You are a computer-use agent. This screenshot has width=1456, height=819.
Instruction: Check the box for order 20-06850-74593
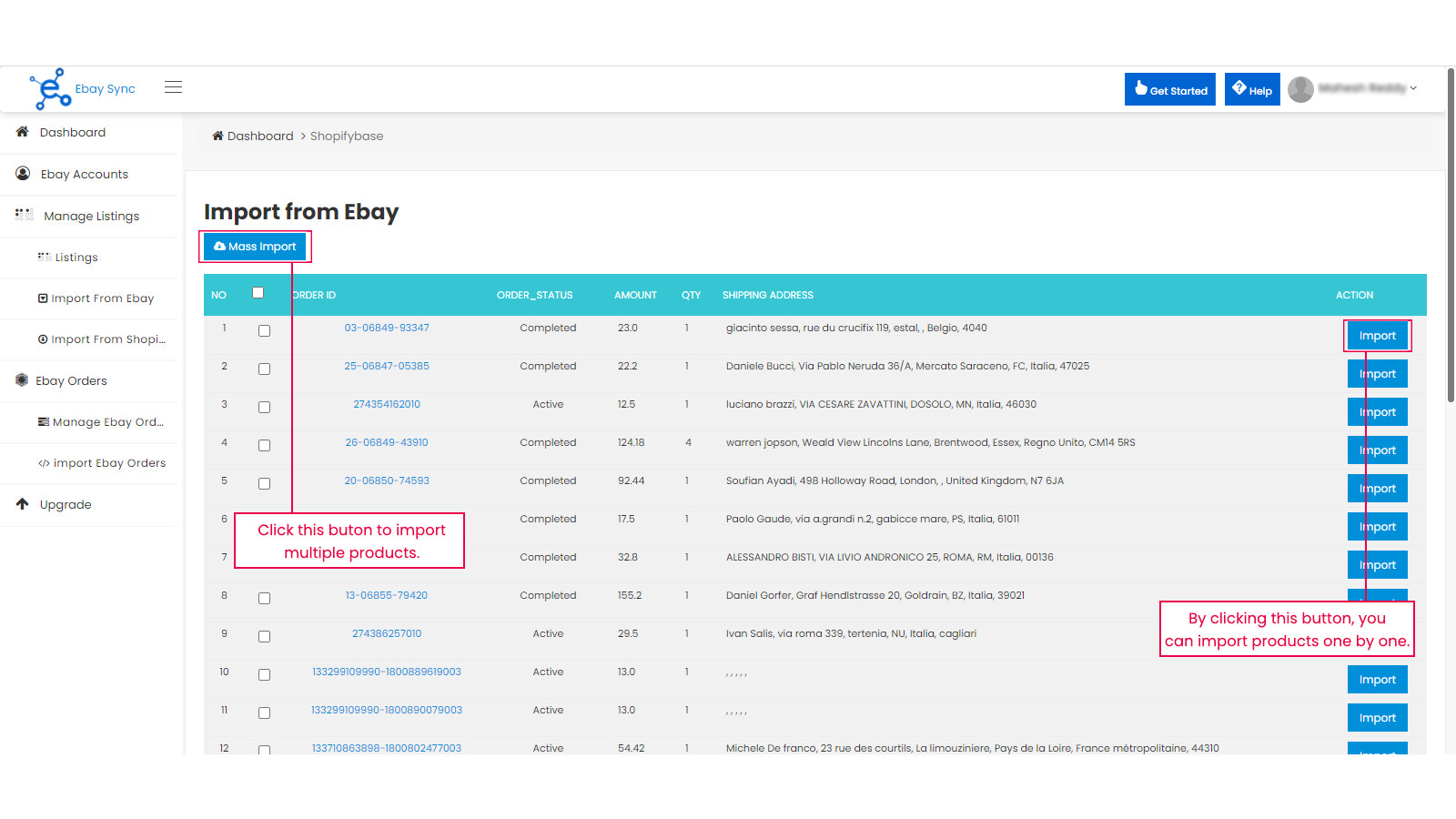coord(264,483)
